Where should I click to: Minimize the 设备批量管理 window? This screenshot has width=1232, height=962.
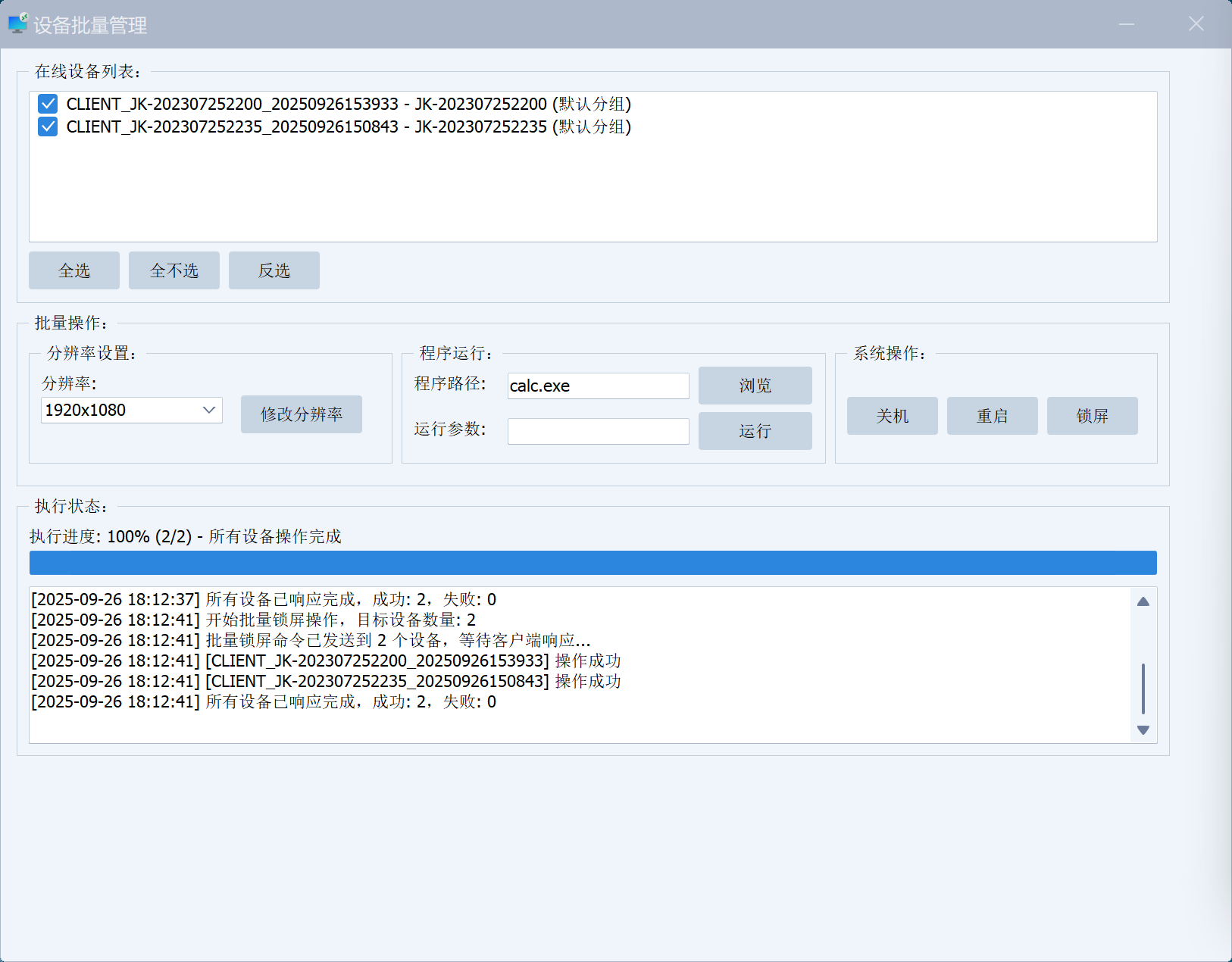pos(1127,24)
